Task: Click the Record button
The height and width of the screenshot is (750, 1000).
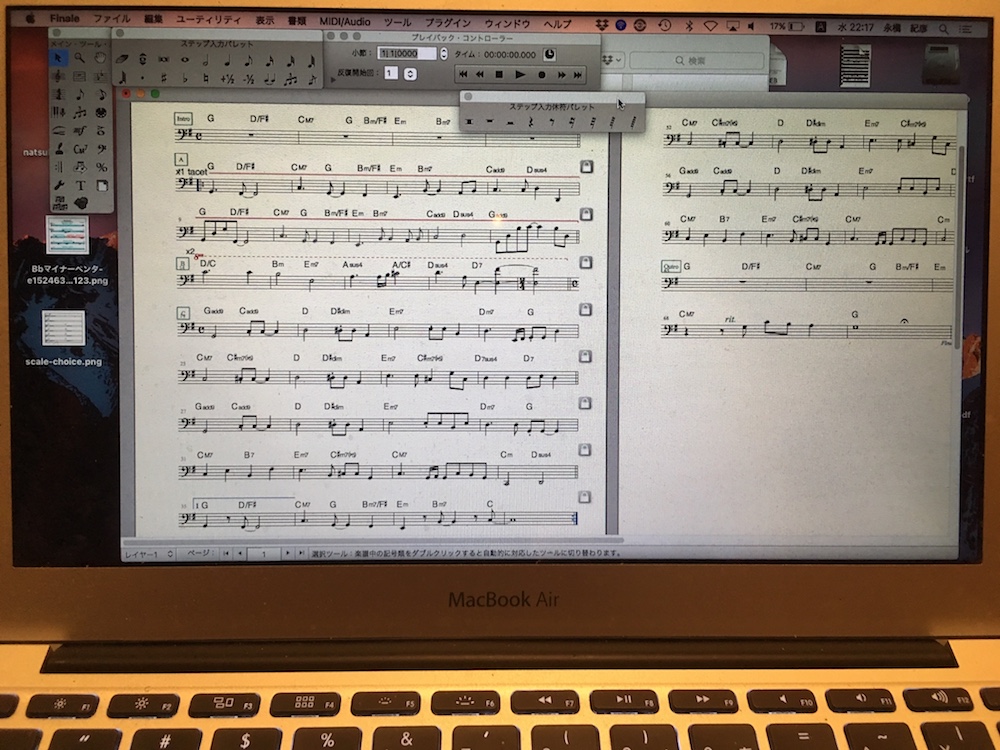Action: point(541,75)
